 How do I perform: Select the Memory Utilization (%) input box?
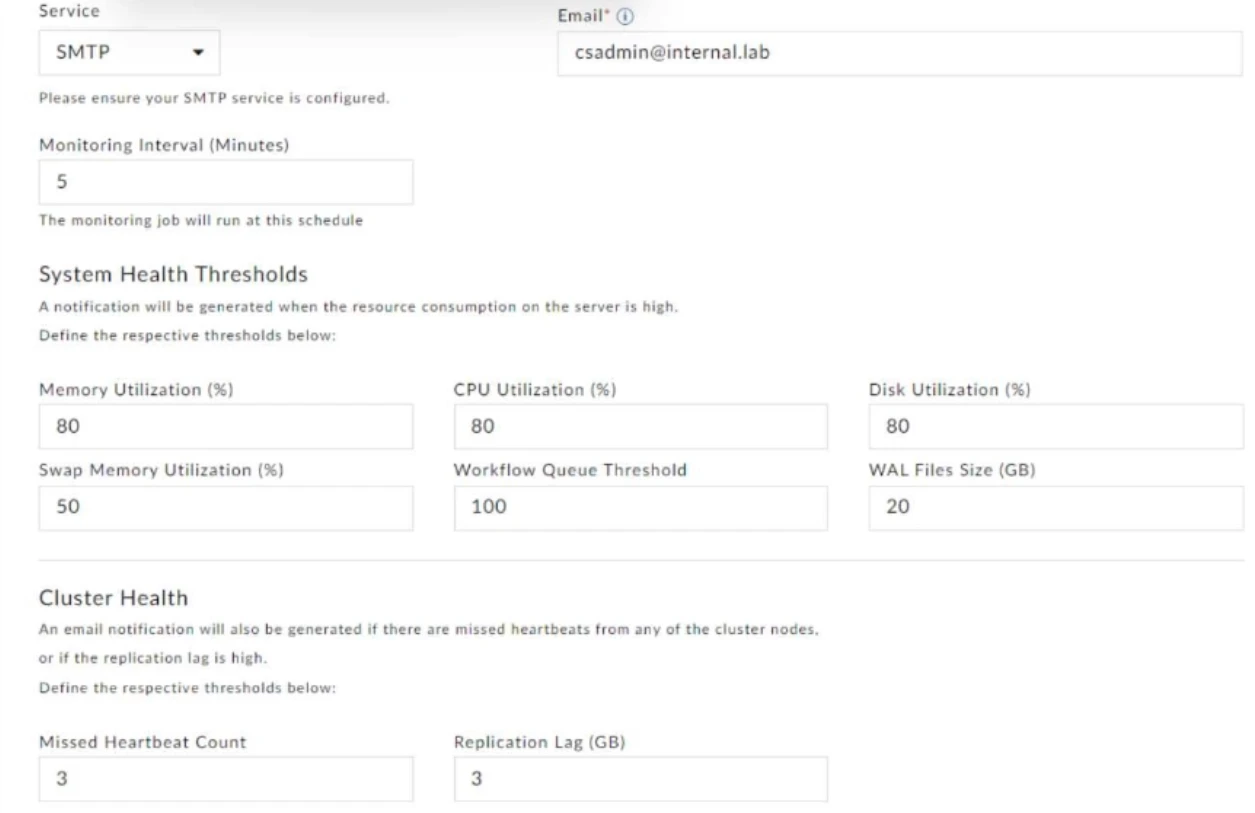click(x=225, y=427)
